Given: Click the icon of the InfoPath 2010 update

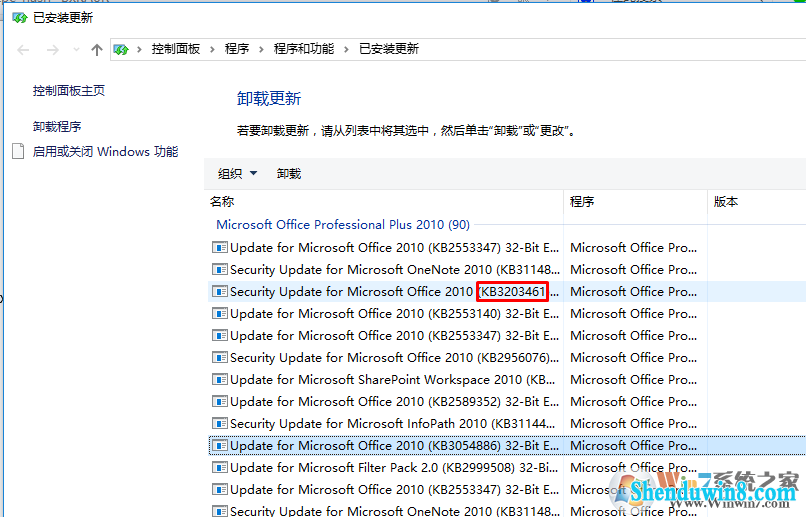Looking at the screenshot, I should coord(219,423).
